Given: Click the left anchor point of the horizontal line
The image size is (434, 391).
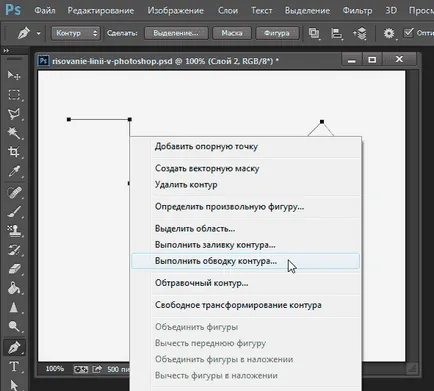Looking at the screenshot, I should [69, 119].
